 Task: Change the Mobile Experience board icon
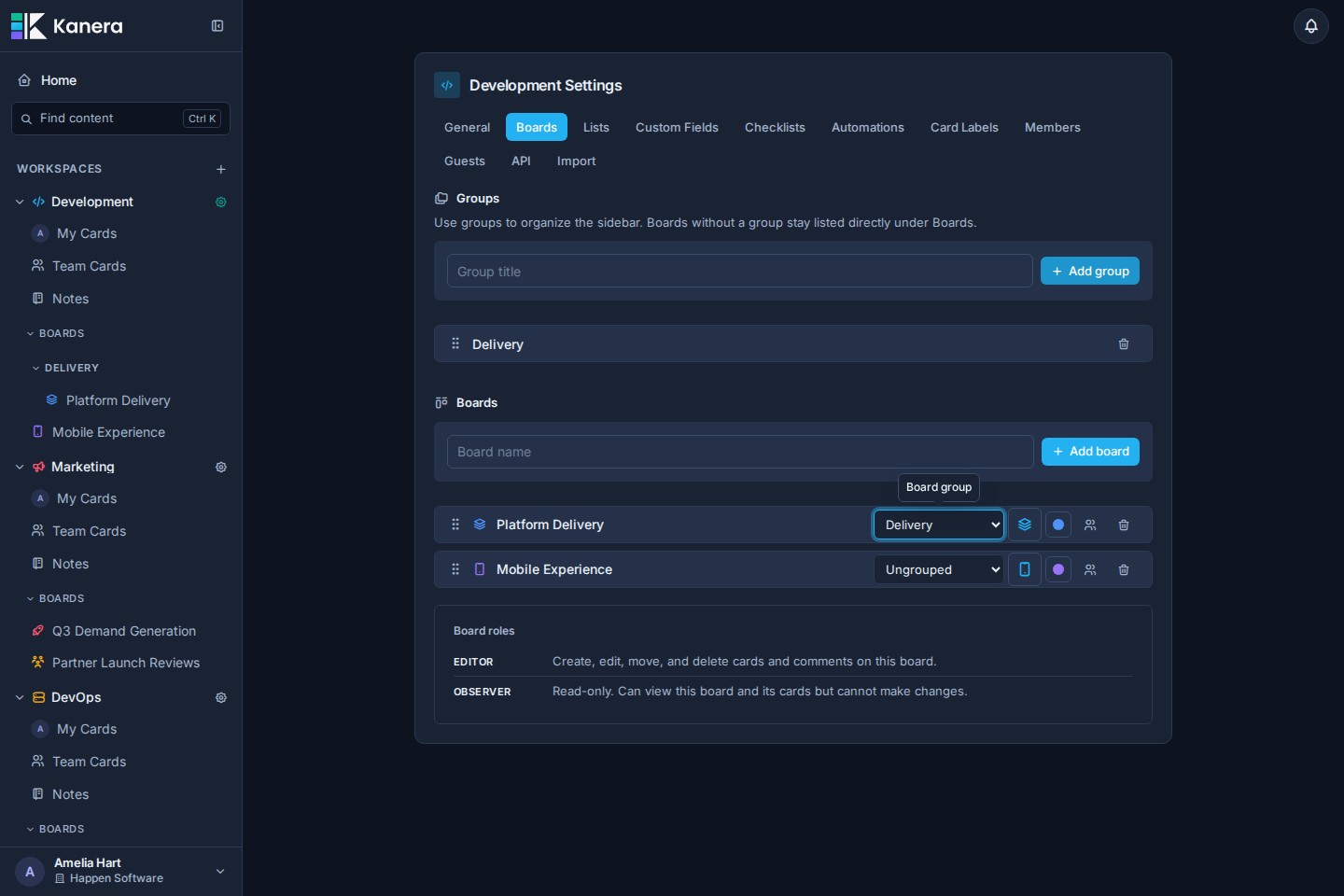[x=1025, y=569]
